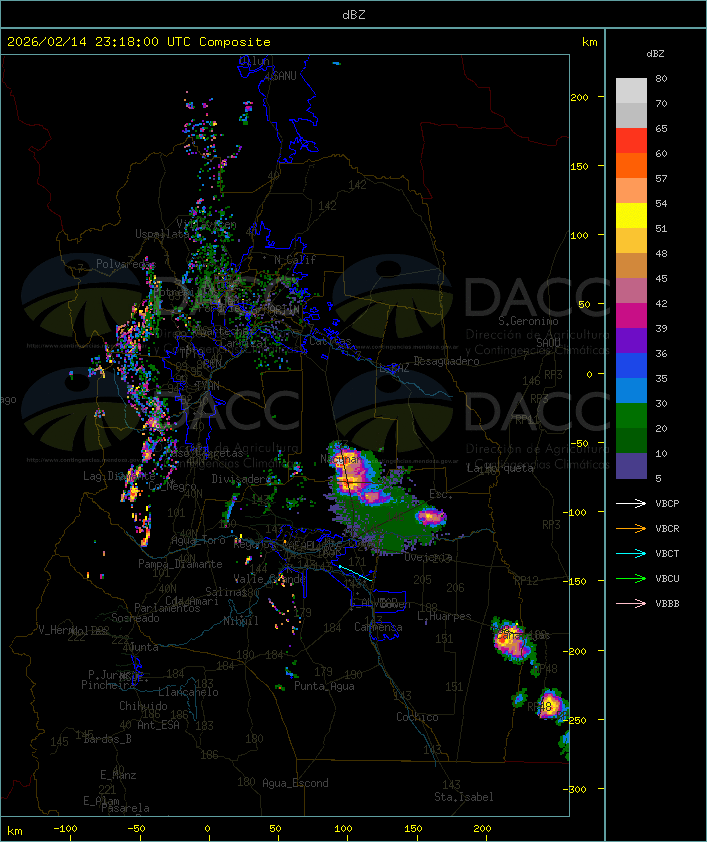Click the S.Geronimo place label
707x842 pixels.
point(528,321)
